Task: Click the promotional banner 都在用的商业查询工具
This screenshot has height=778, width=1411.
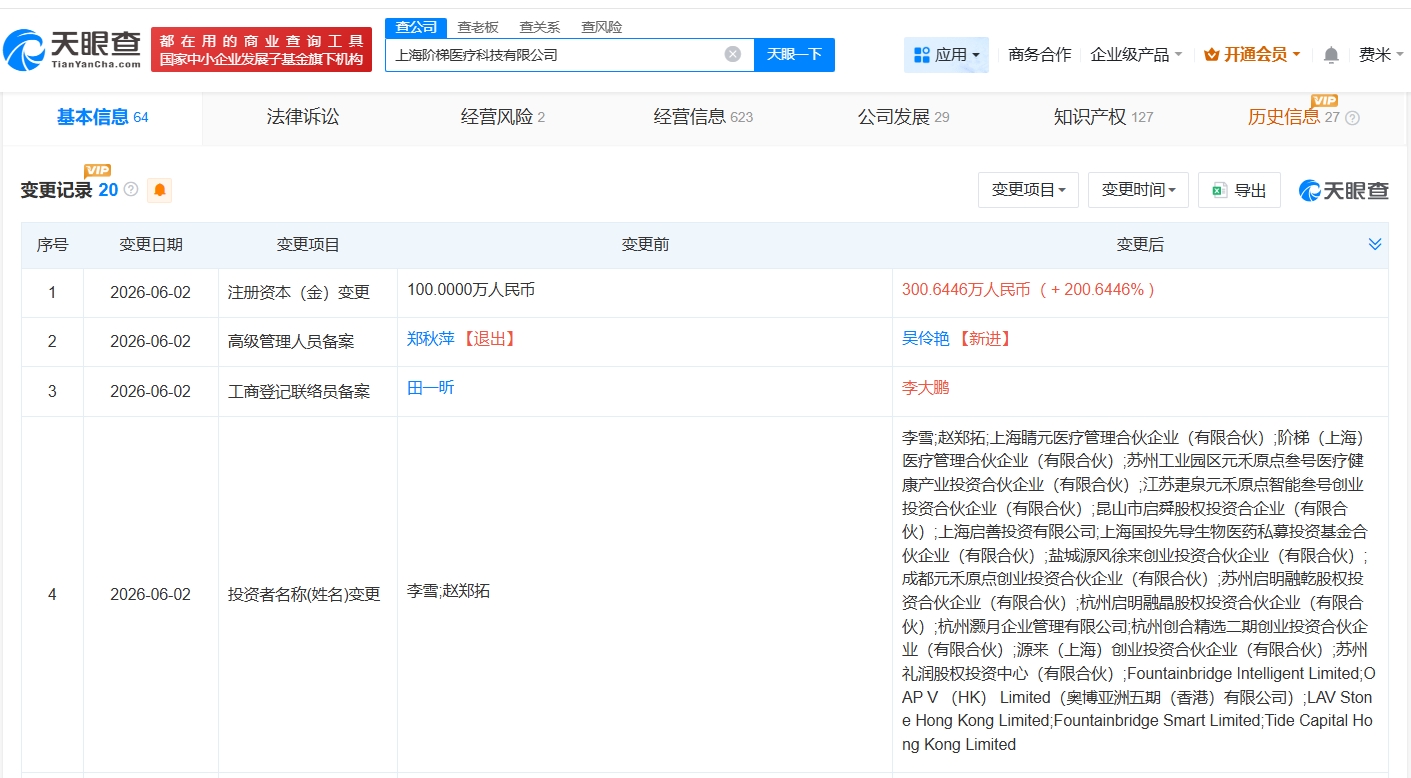Action: (x=261, y=49)
